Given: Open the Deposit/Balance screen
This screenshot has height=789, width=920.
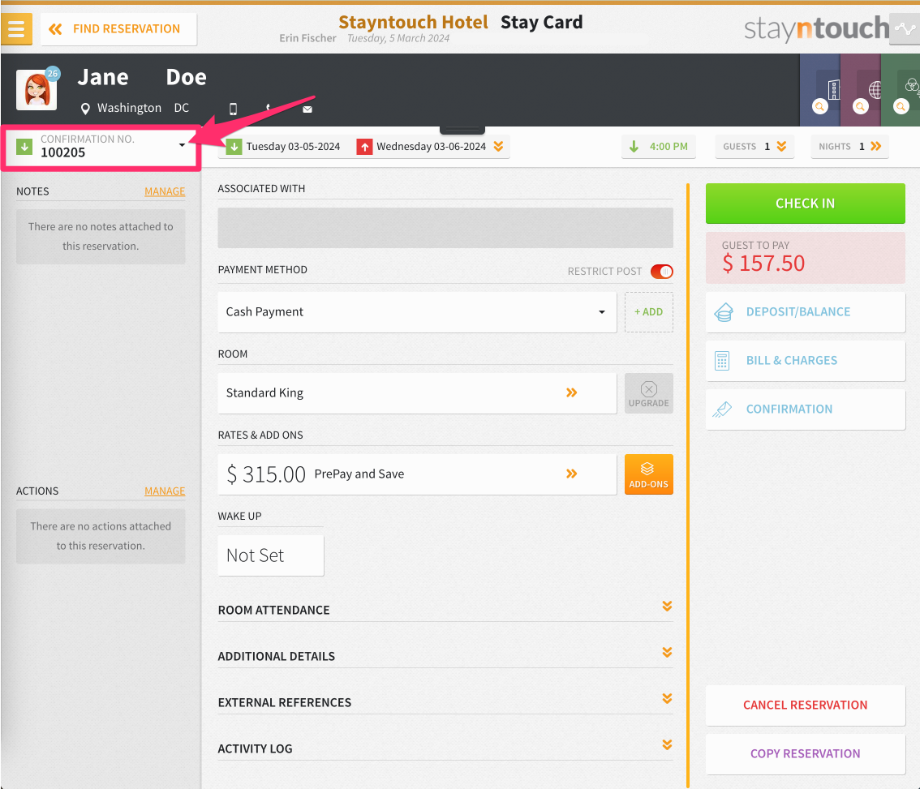Looking at the screenshot, I should pos(805,312).
